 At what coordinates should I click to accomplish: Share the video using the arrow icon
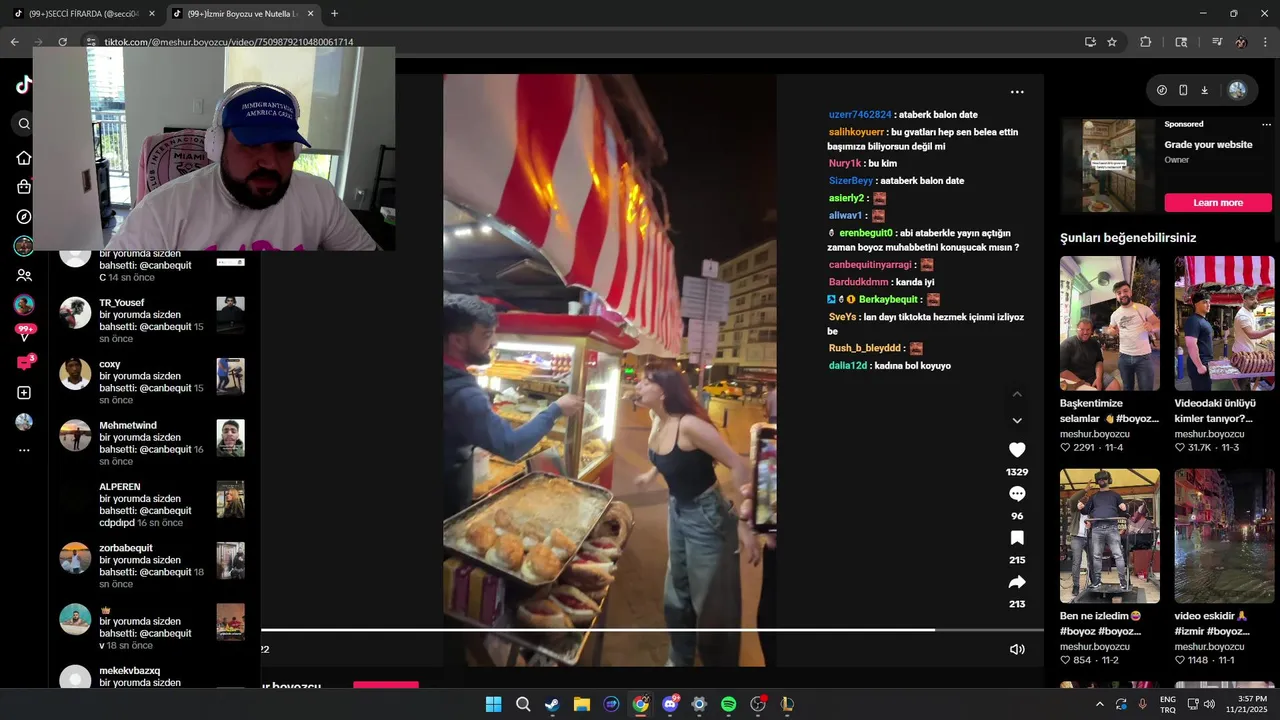click(x=1017, y=582)
